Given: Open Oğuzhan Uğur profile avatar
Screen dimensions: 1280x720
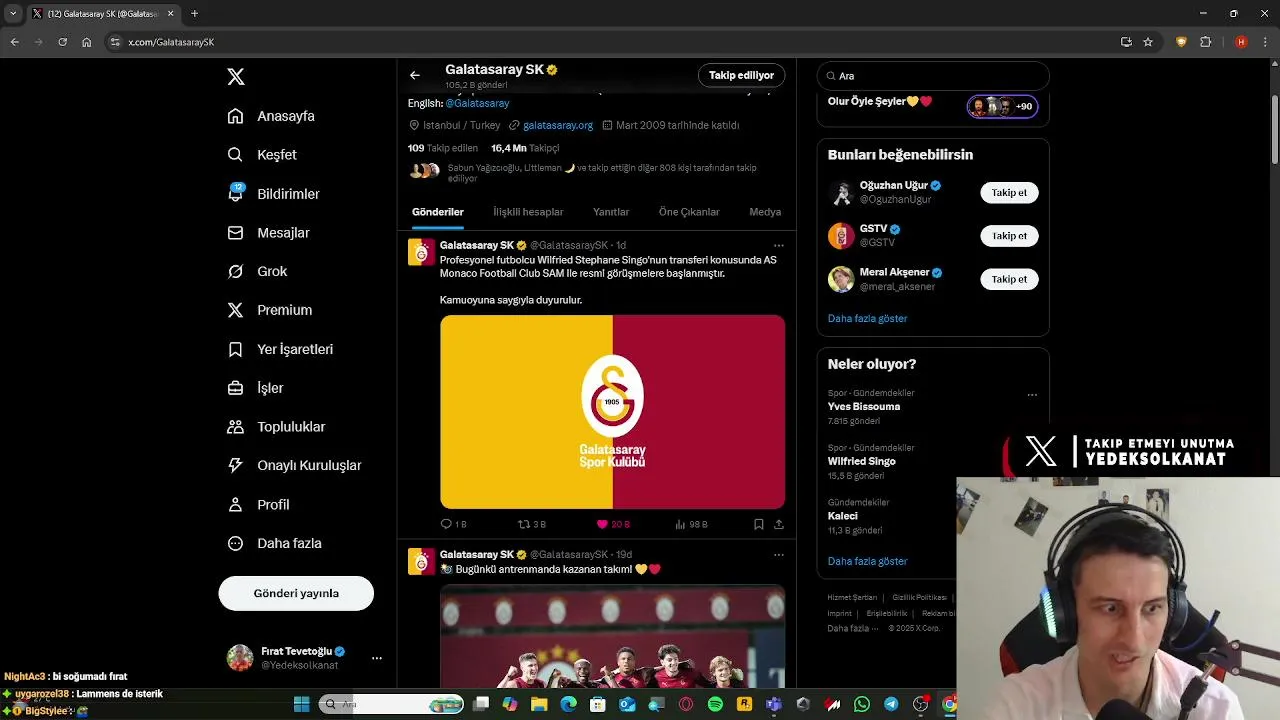Looking at the screenshot, I should [841, 193].
